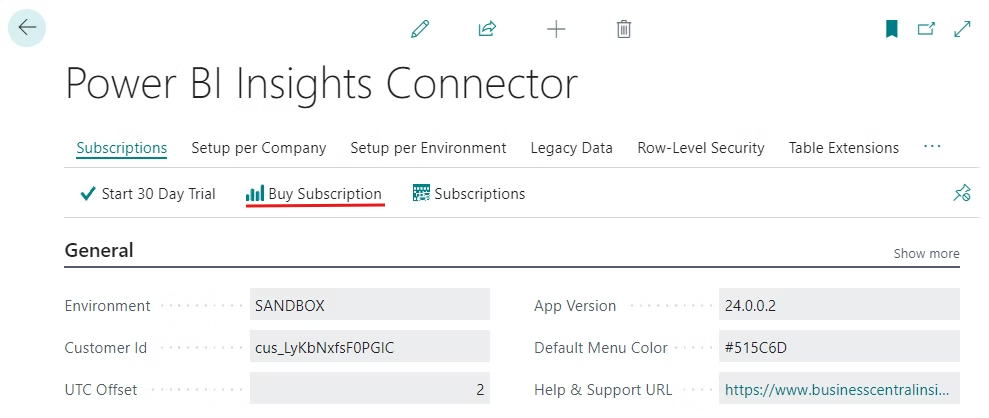This screenshot has height=418, width=989.
Task: Click the expand page arrows icon
Action: coord(963,29)
